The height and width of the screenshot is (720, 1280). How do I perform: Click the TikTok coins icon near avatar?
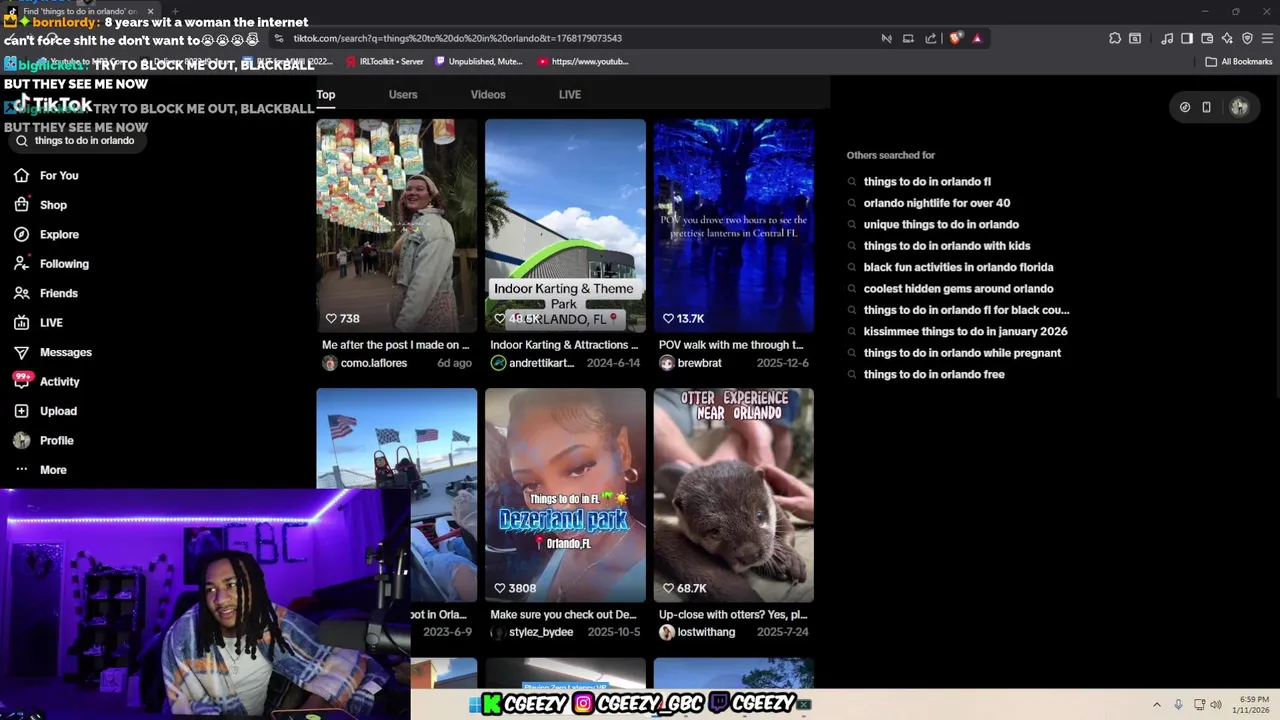(x=1185, y=107)
